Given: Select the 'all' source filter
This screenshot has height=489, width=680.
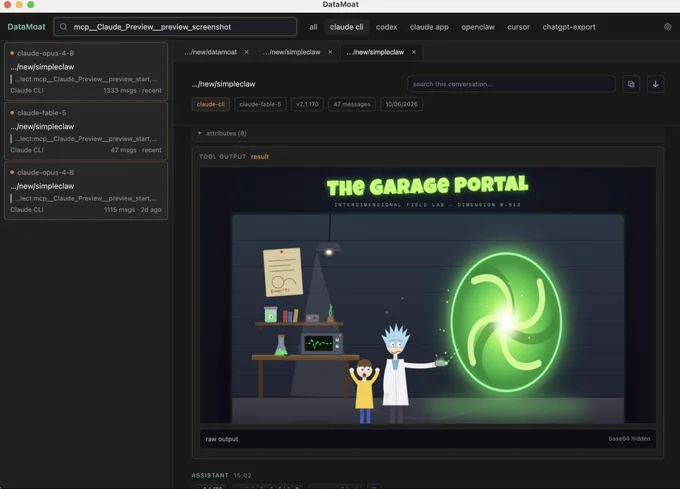Looking at the screenshot, I should pos(313,27).
